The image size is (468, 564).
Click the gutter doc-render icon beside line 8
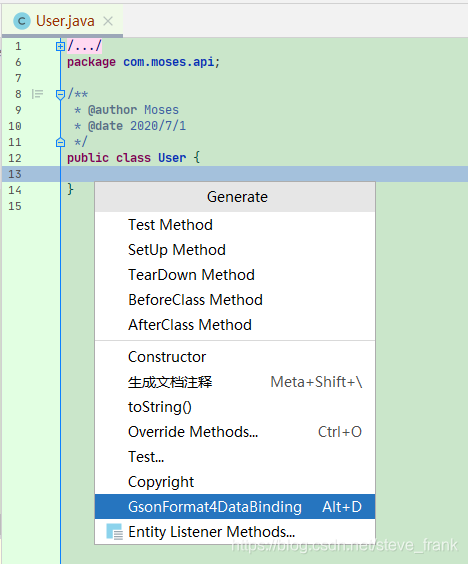point(37,94)
